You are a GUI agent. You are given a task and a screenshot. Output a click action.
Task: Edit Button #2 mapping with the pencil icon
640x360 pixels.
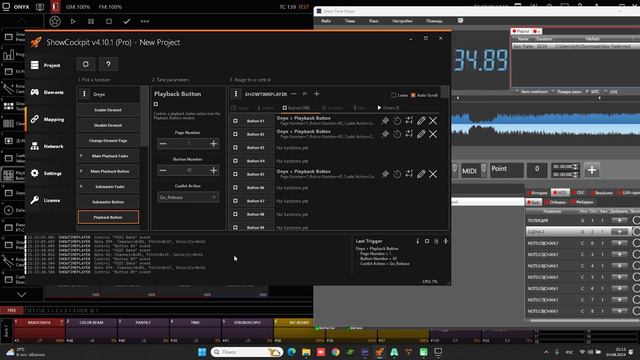[x=421, y=134]
